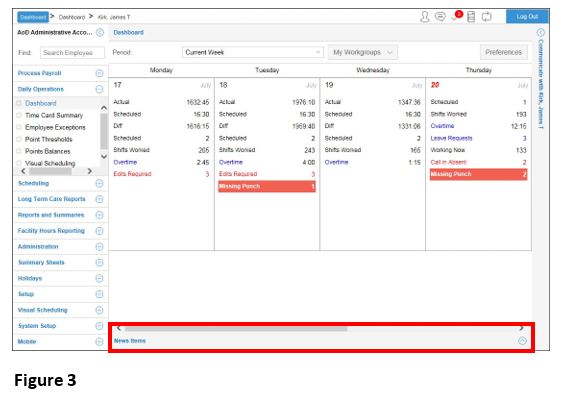Click the dashboard horizontal scrollbar thumb
The image size is (561, 396).
pos(236,329)
